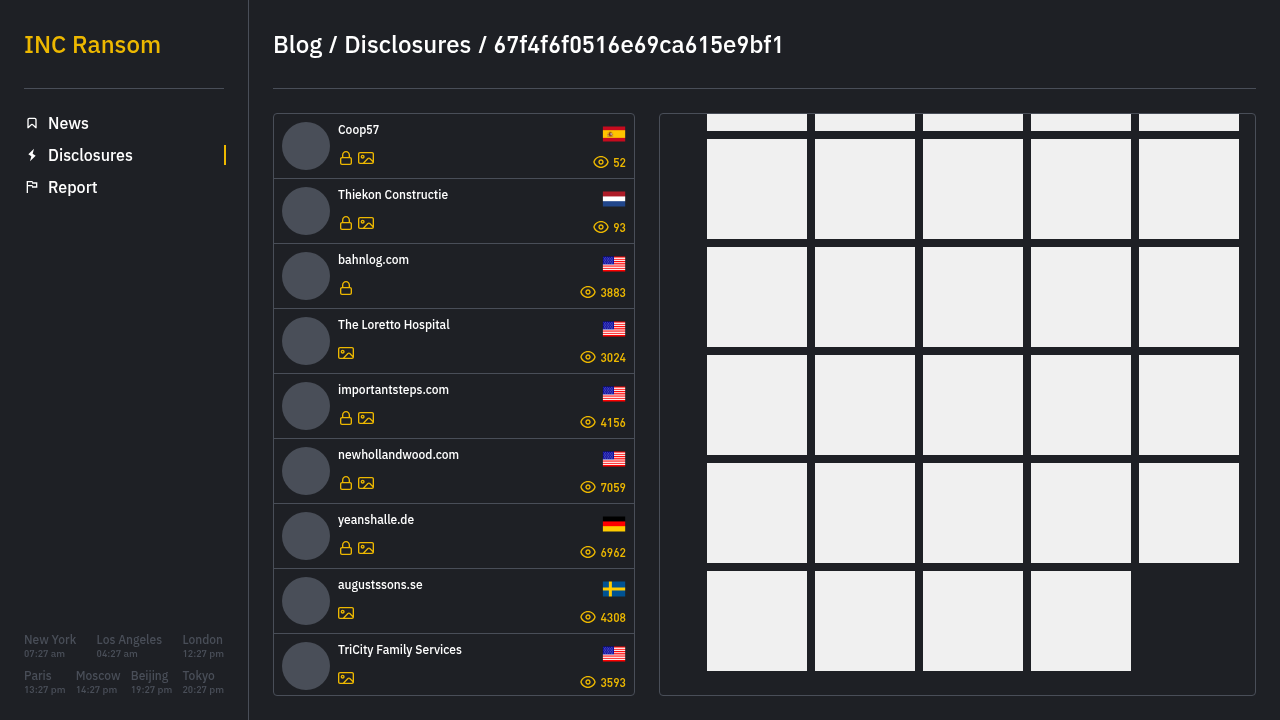Click the image icon under yeanshalle.de
1280x720 pixels.
click(x=366, y=548)
